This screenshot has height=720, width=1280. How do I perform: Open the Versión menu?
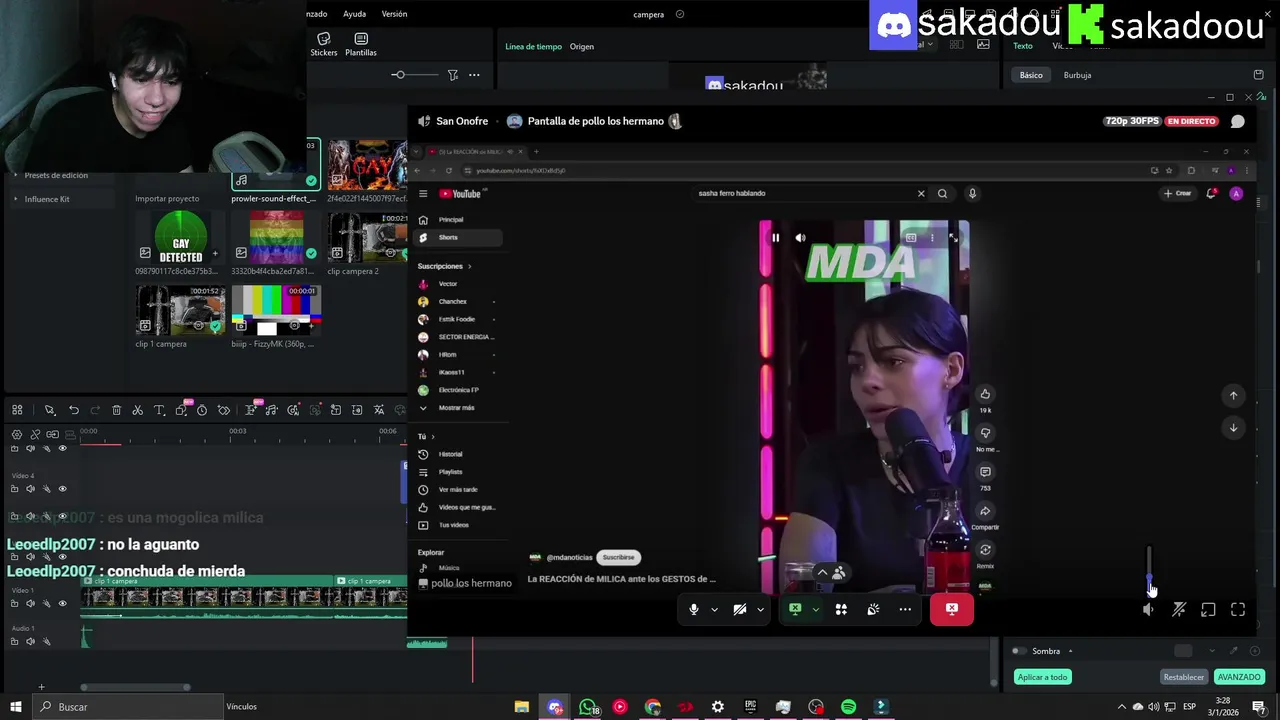tap(394, 14)
